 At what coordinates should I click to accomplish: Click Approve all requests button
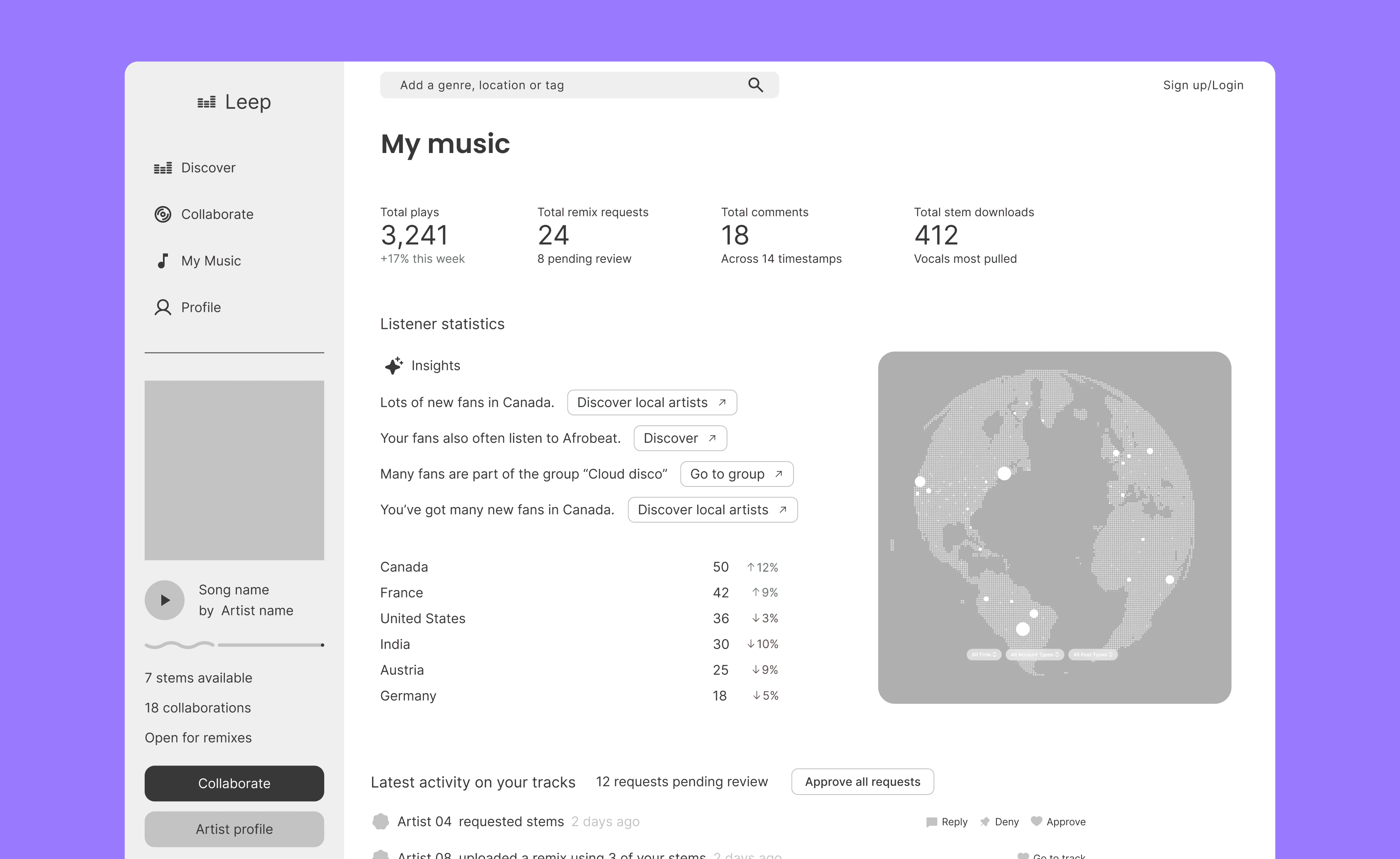862,782
